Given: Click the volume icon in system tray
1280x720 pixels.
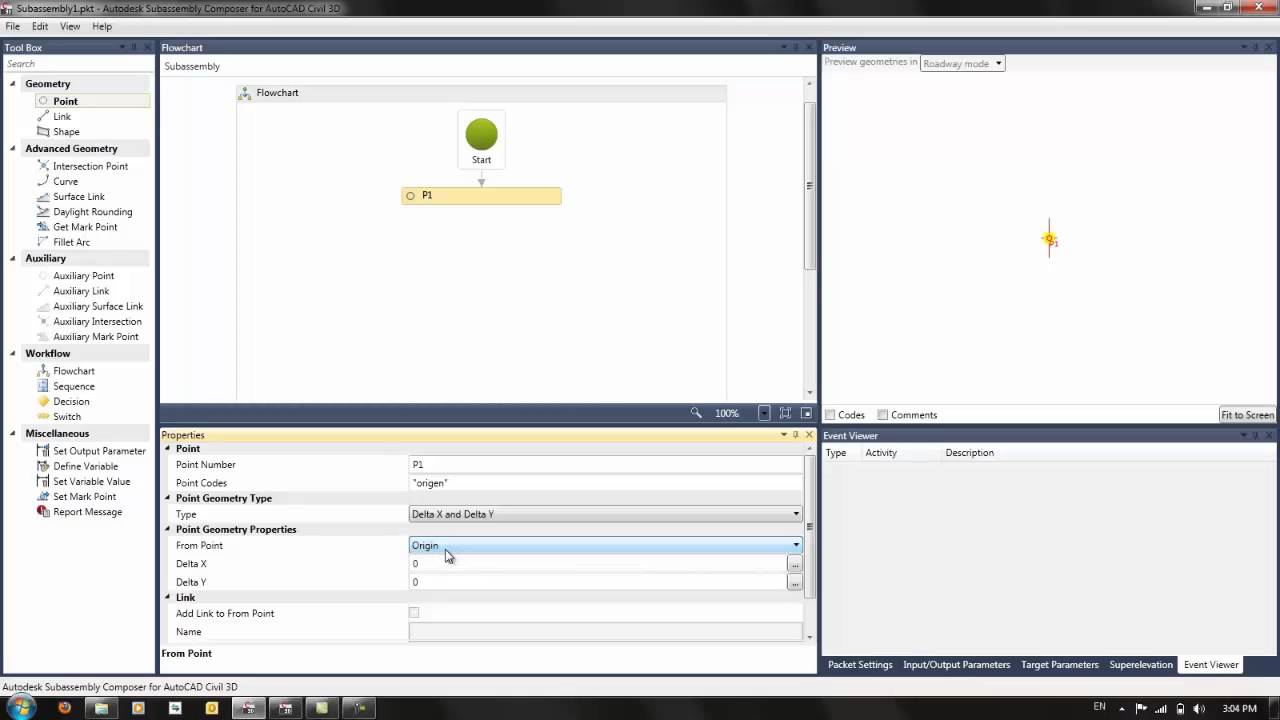Looking at the screenshot, I should pos(1198,708).
